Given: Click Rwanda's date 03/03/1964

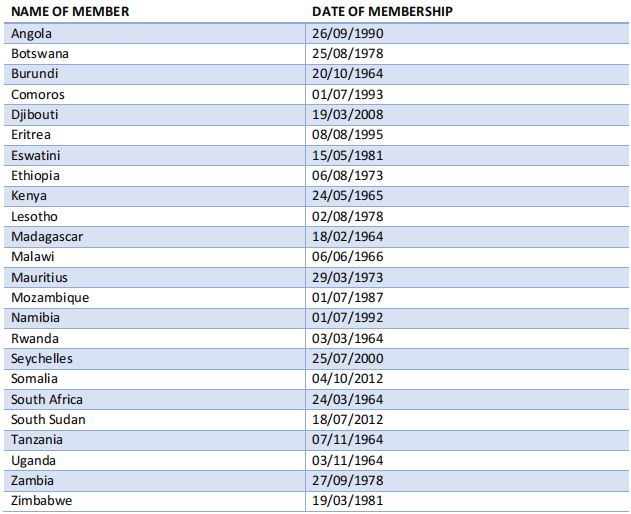Looking at the screenshot, I should click(348, 339).
